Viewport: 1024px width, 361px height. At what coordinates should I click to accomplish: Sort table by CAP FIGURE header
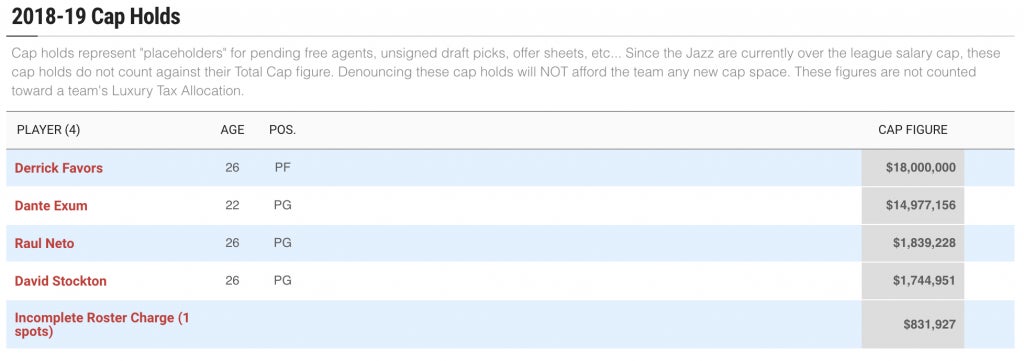pos(913,130)
